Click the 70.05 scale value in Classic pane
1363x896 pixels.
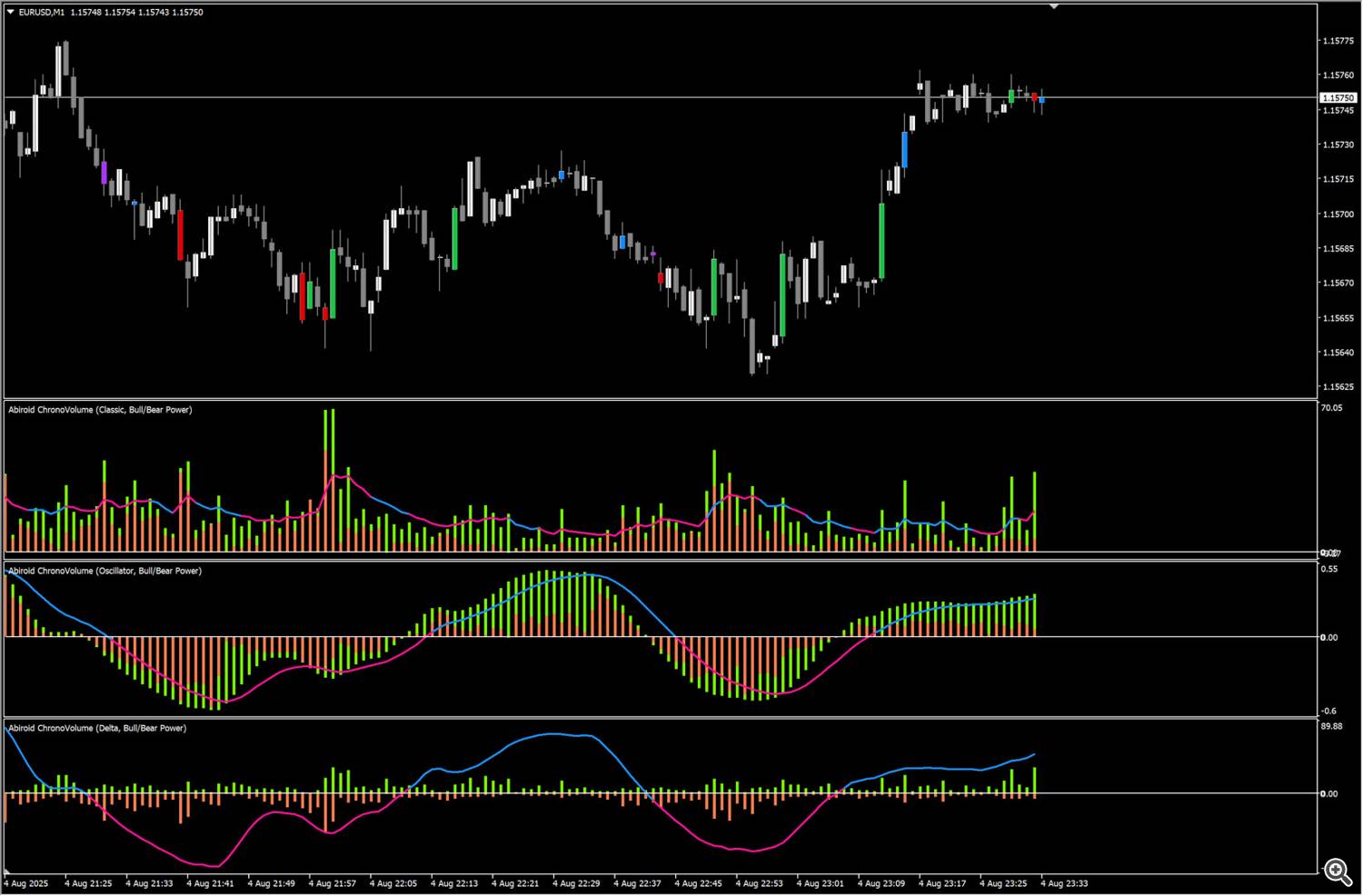(1331, 408)
